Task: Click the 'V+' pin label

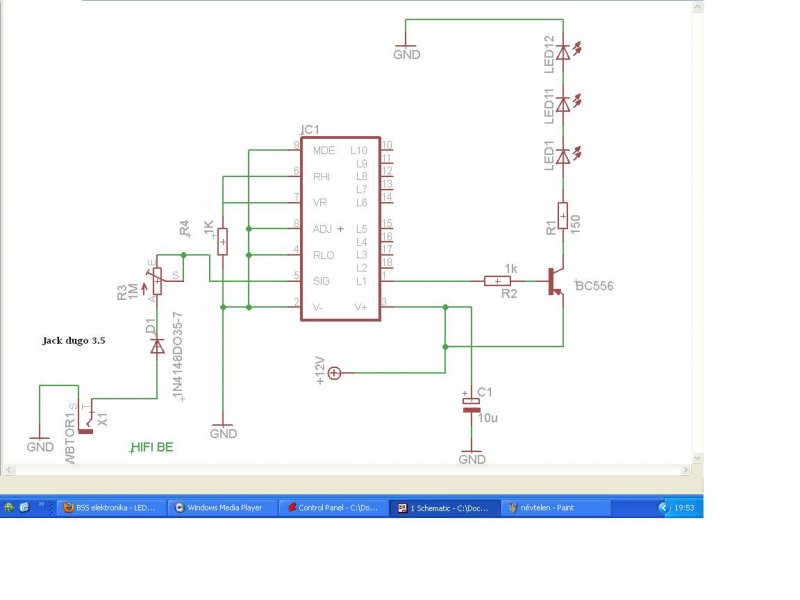Action: (x=361, y=307)
